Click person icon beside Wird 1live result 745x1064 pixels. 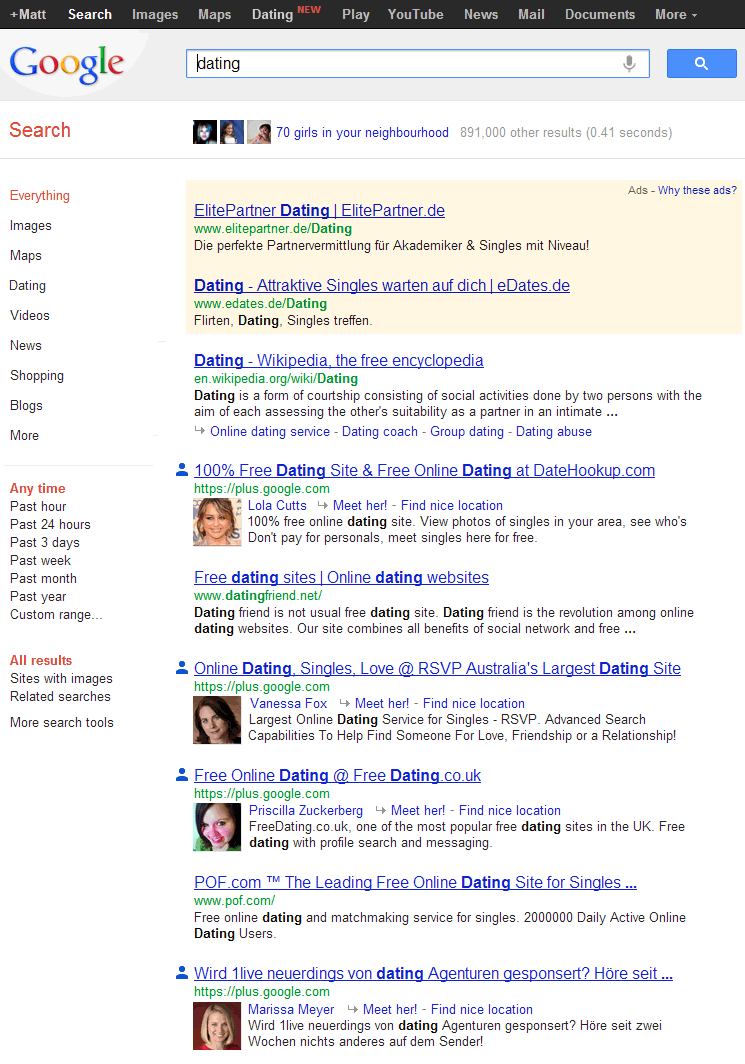182,972
